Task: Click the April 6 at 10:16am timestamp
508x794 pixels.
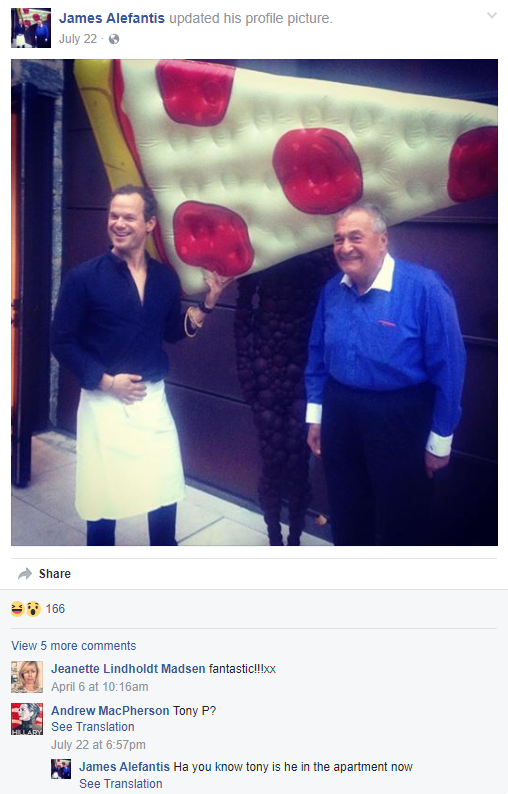Action: click(100, 687)
